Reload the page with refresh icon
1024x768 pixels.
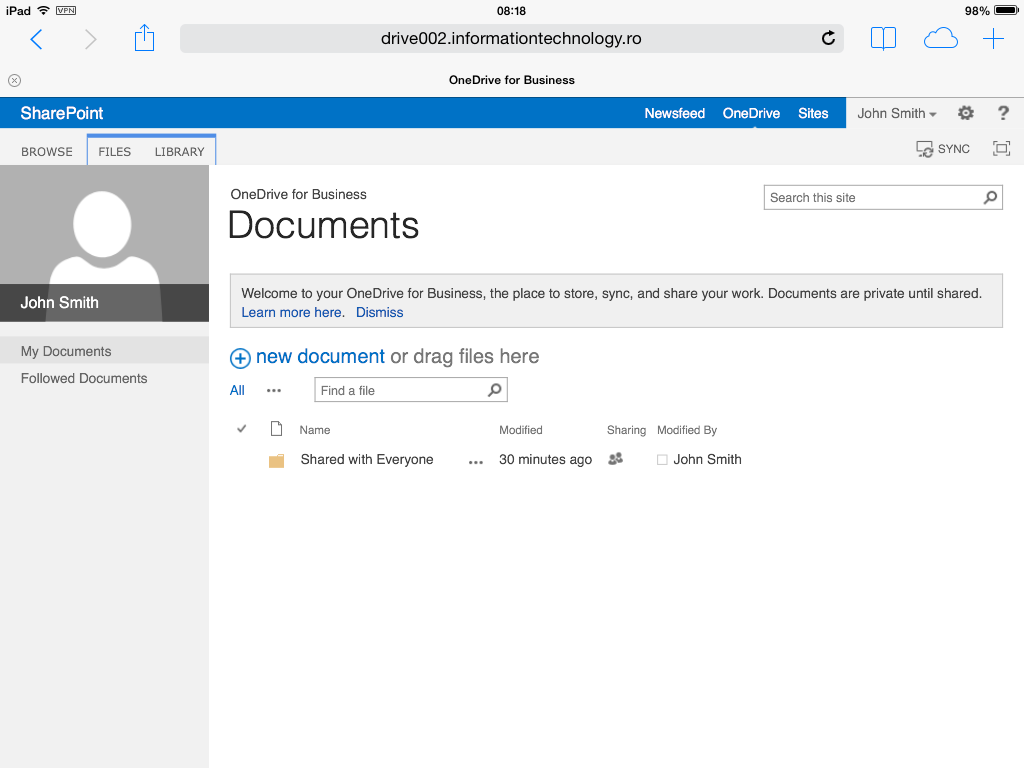(x=828, y=39)
